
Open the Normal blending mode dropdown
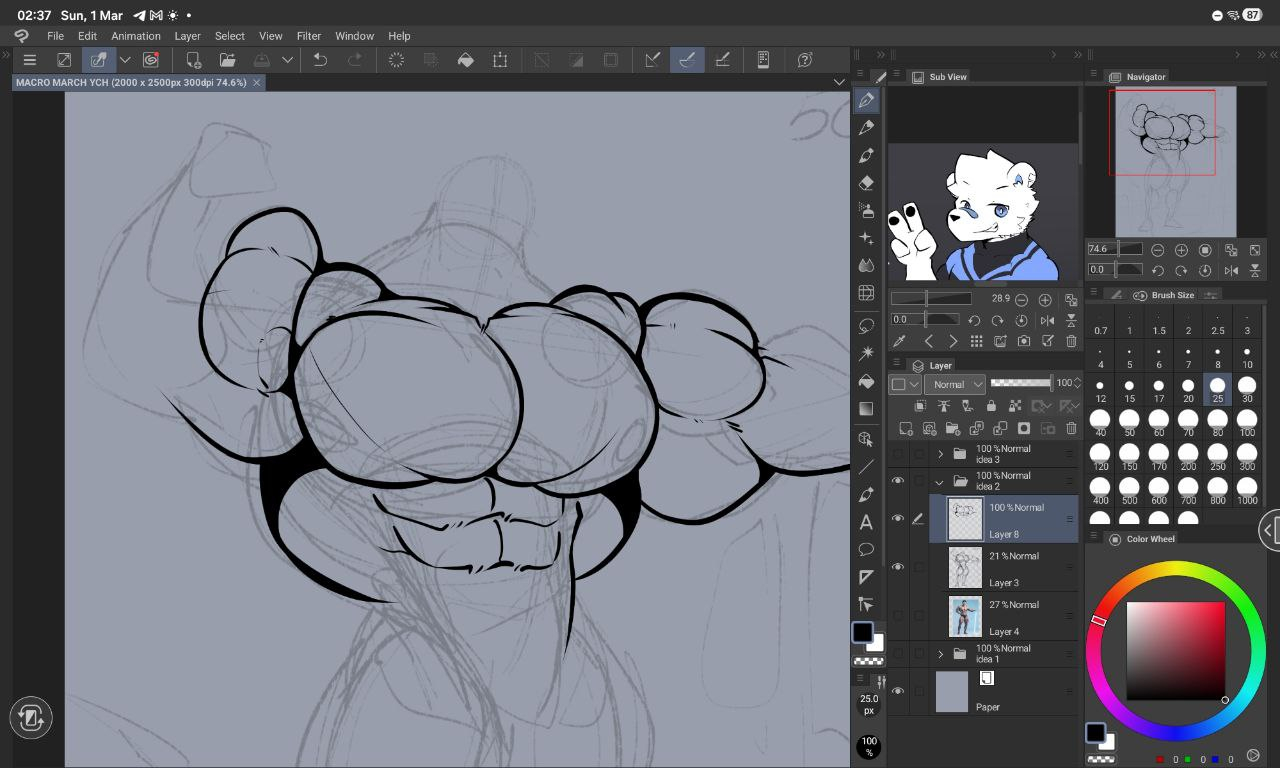[x=955, y=384]
